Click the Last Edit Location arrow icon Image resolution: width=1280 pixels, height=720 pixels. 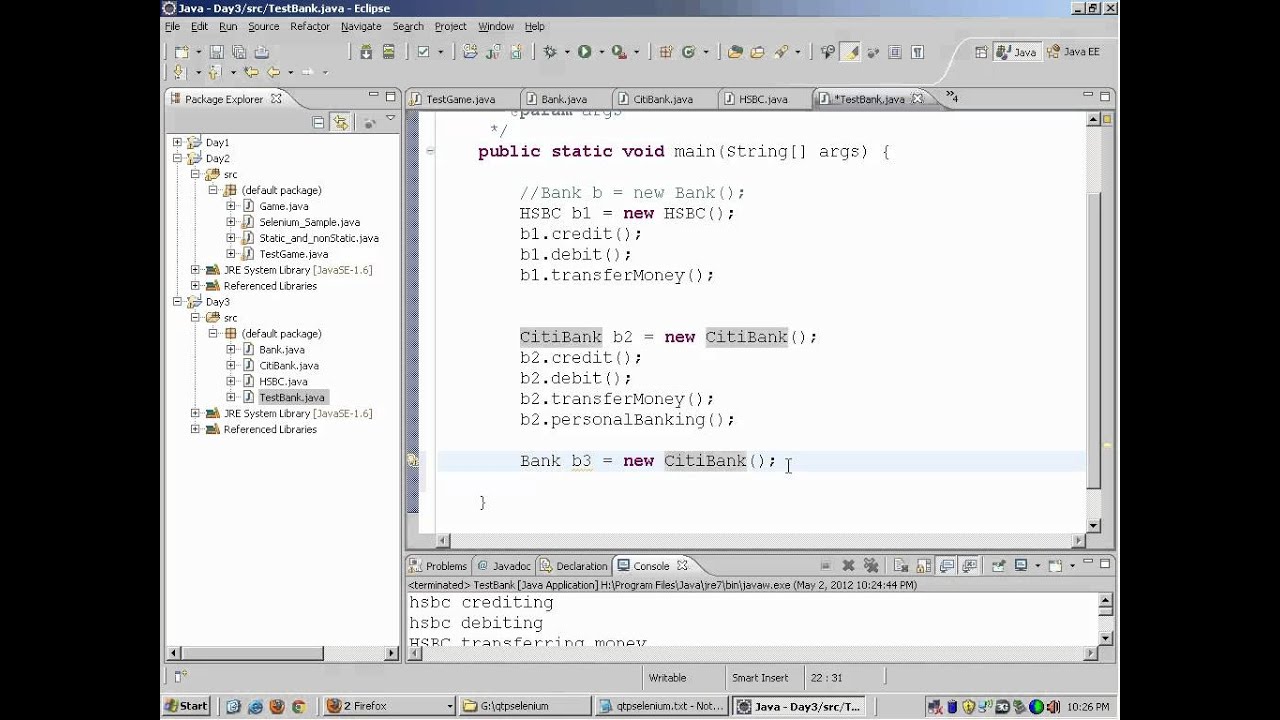pyautogui.click(x=251, y=72)
